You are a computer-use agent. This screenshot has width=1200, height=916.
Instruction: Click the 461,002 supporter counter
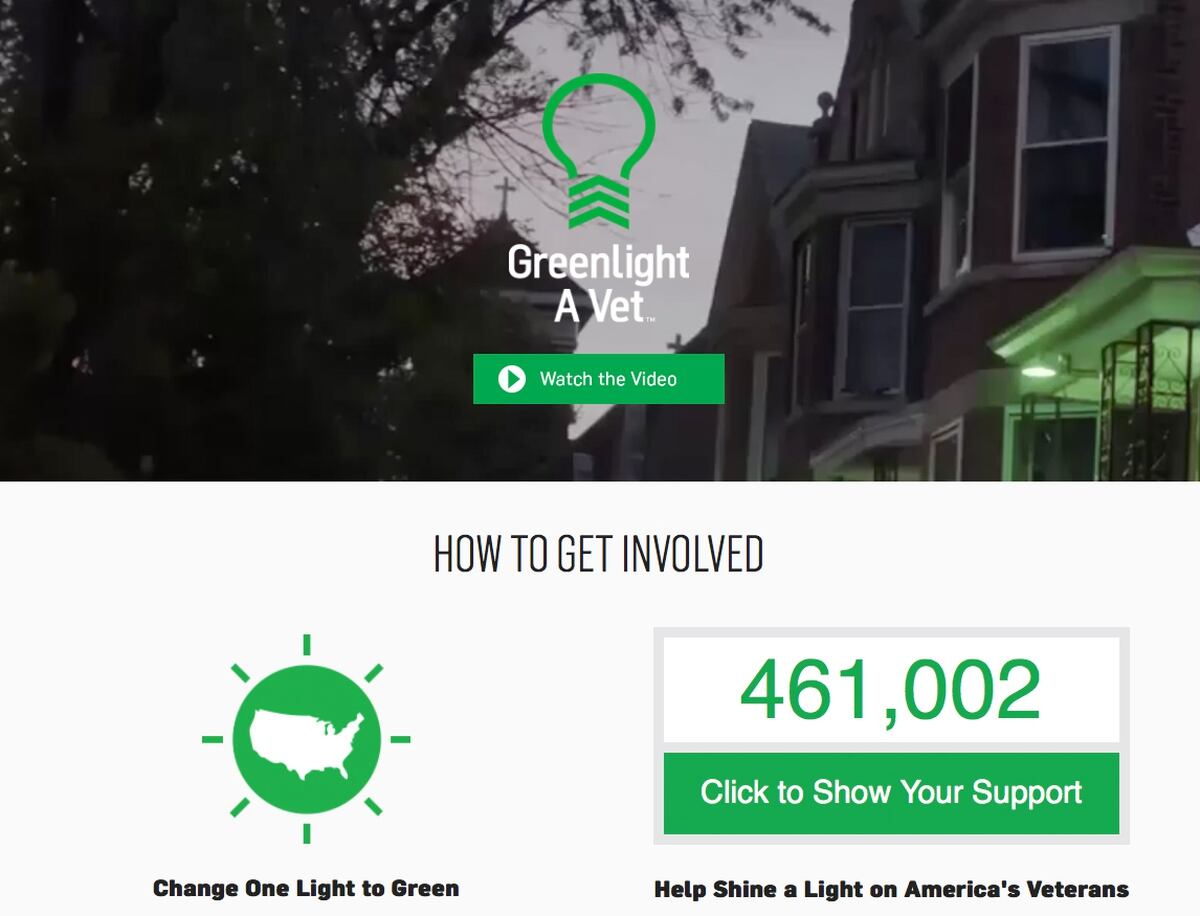click(891, 690)
